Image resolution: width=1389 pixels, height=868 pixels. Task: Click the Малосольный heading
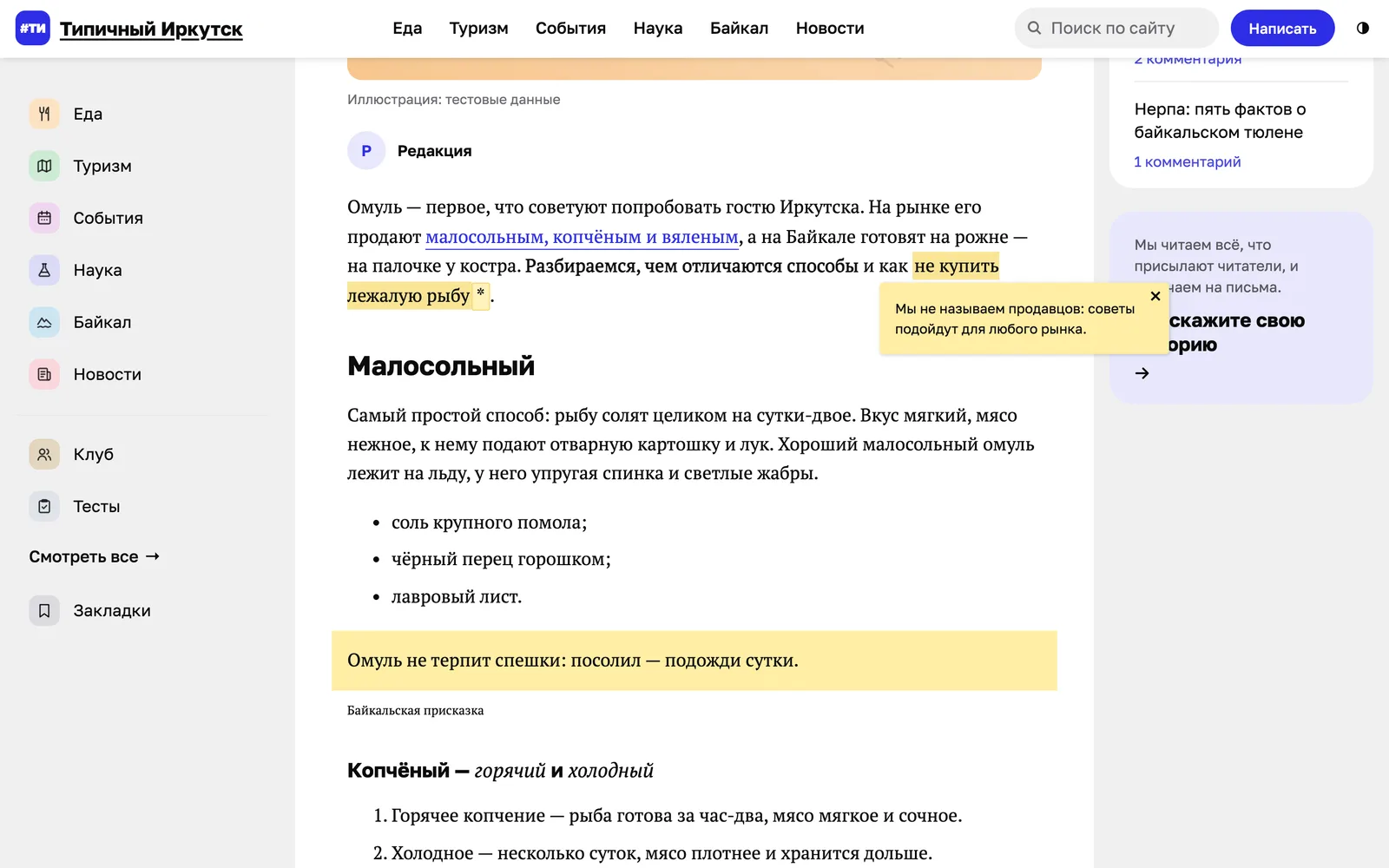[x=441, y=365]
